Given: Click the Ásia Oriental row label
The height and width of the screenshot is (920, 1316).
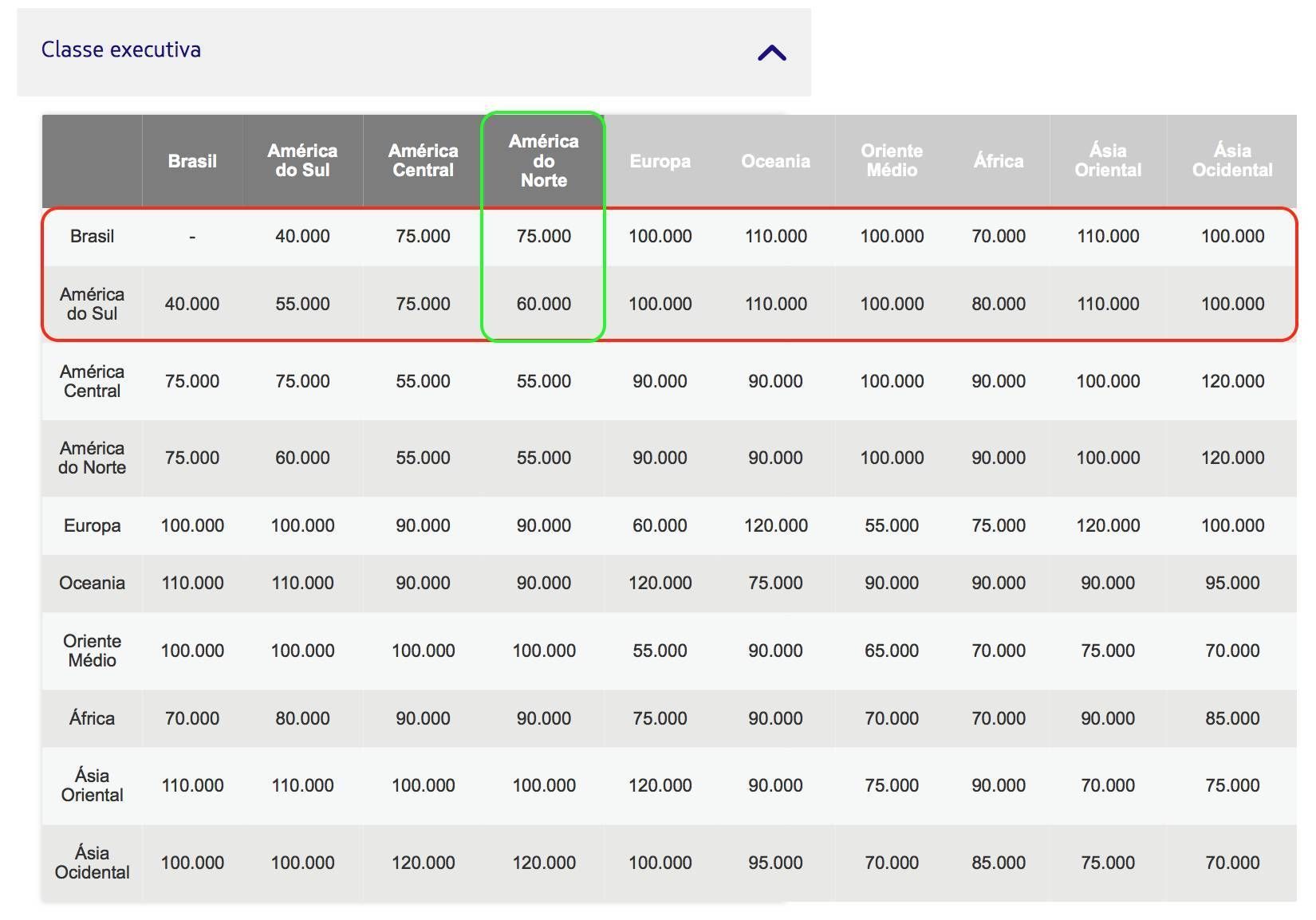Looking at the screenshot, I should pos(92,785).
